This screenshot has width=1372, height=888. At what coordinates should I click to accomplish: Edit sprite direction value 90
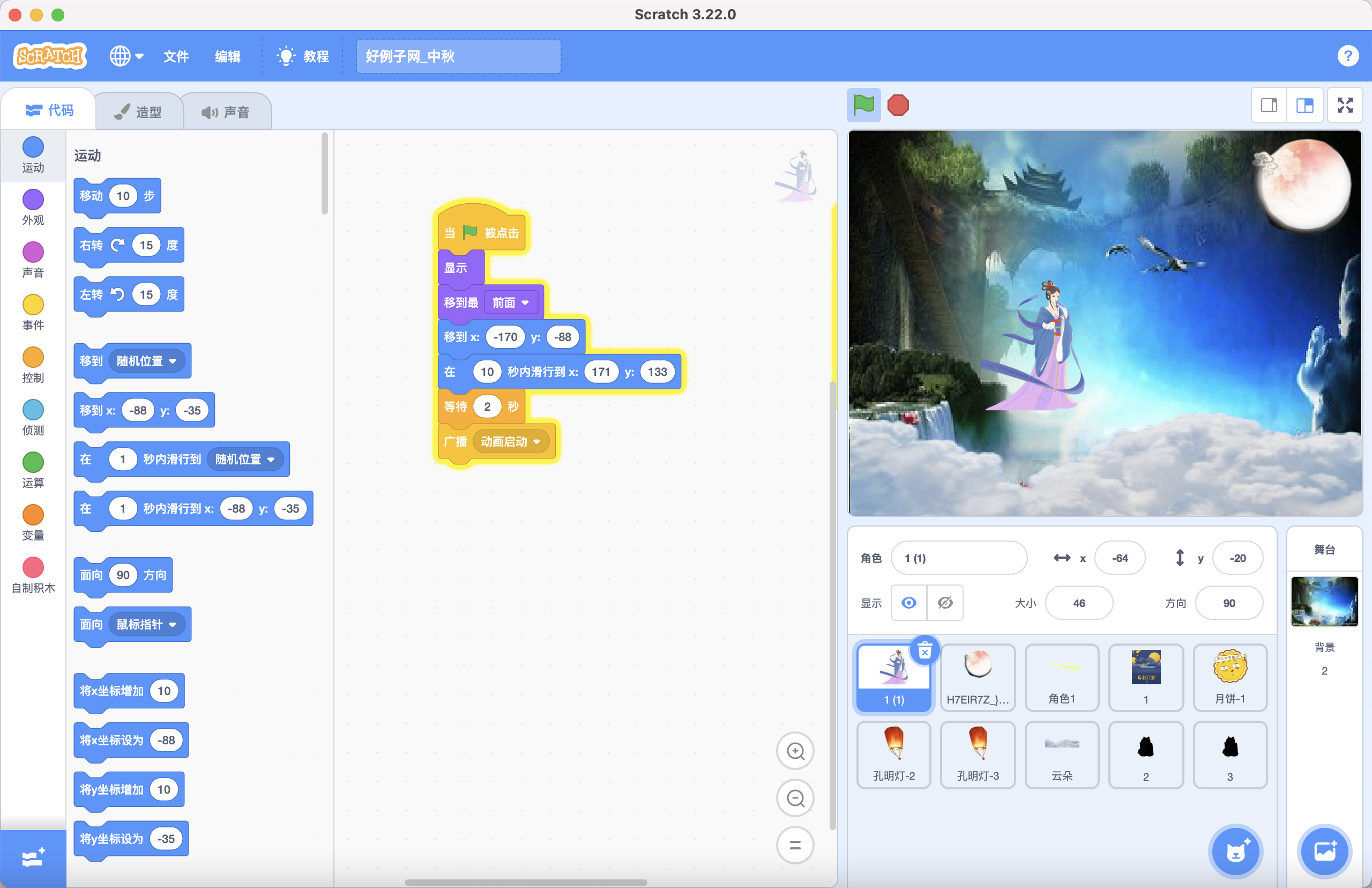(x=1229, y=603)
